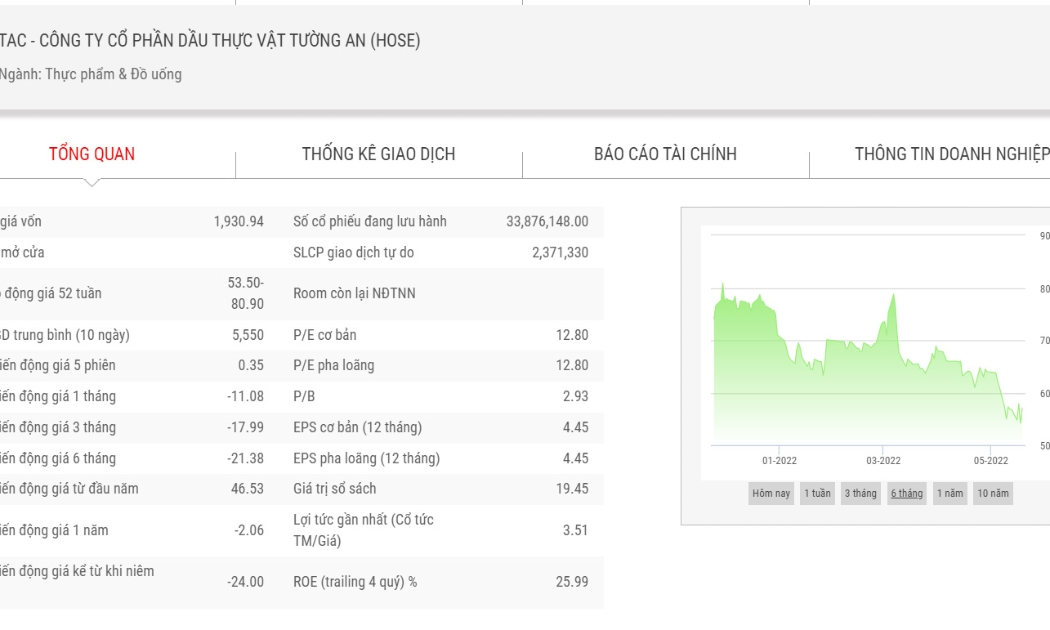
Task: Switch to THỐNG KÊ GIAO DỊCH tab
Action: pyautogui.click(x=378, y=154)
